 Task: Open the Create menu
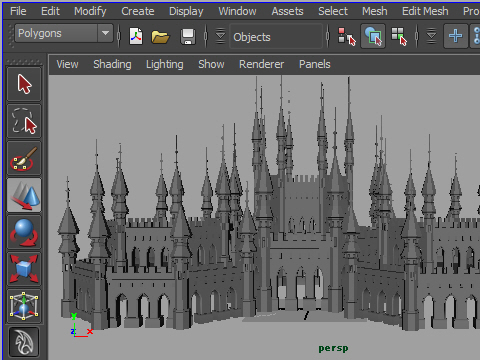[x=138, y=11]
